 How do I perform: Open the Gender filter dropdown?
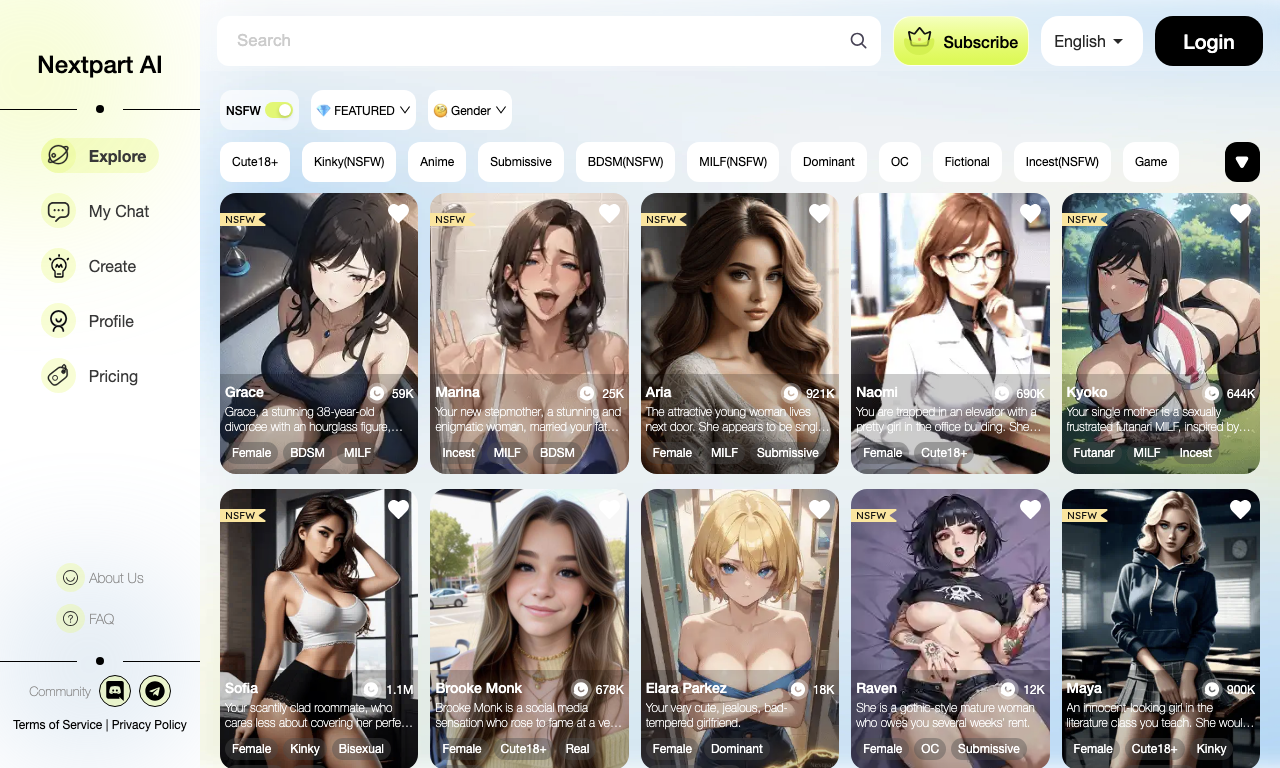pyautogui.click(x=470, y=110)
